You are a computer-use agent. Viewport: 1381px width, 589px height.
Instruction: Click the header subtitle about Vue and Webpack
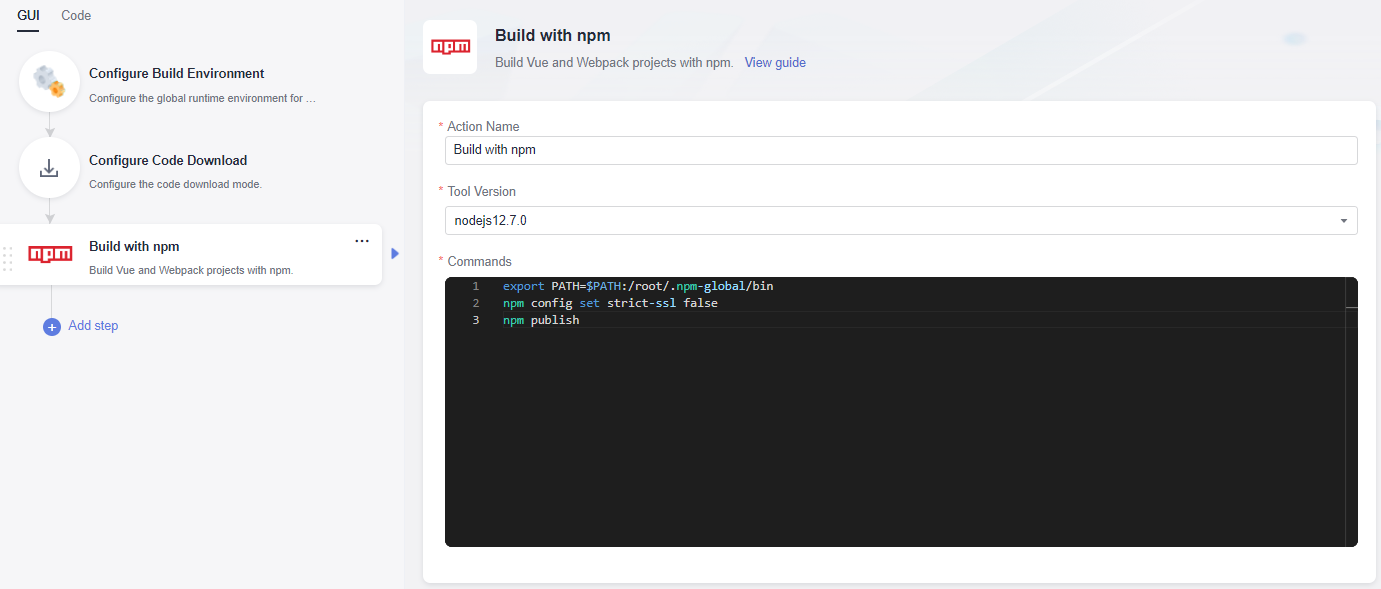point(614,62)
